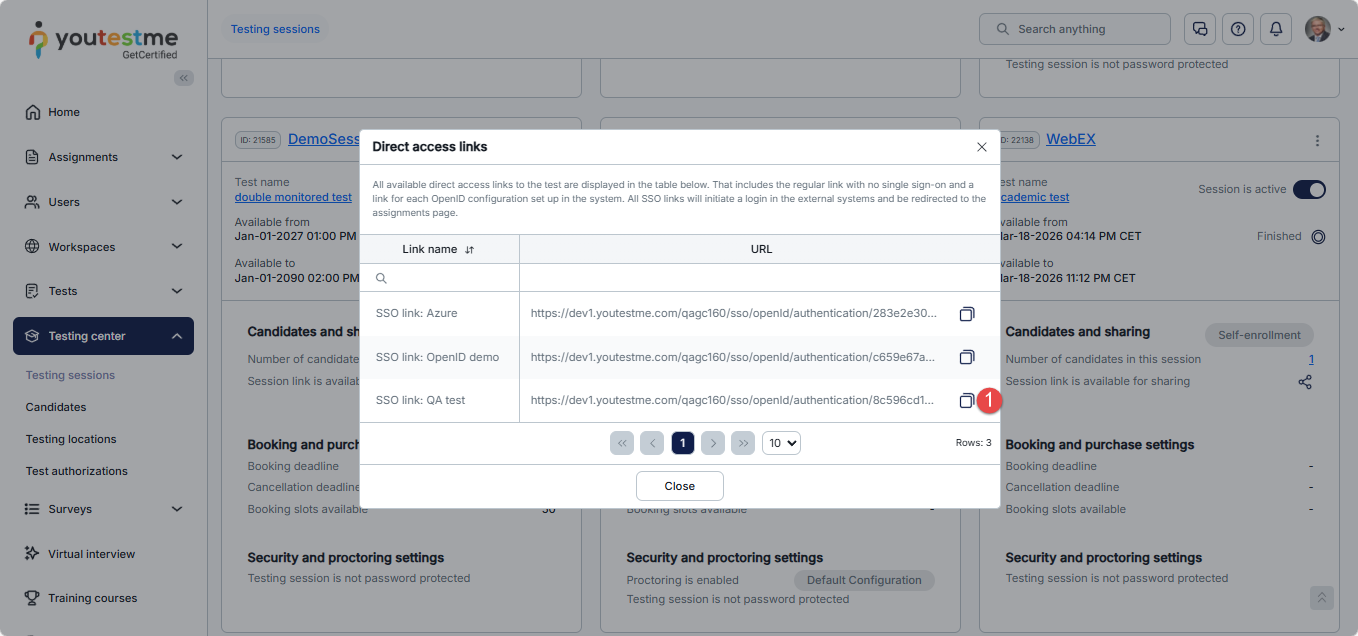Copy the SSO link: QA test URL
1358x636 pixels.
point(966,400)
